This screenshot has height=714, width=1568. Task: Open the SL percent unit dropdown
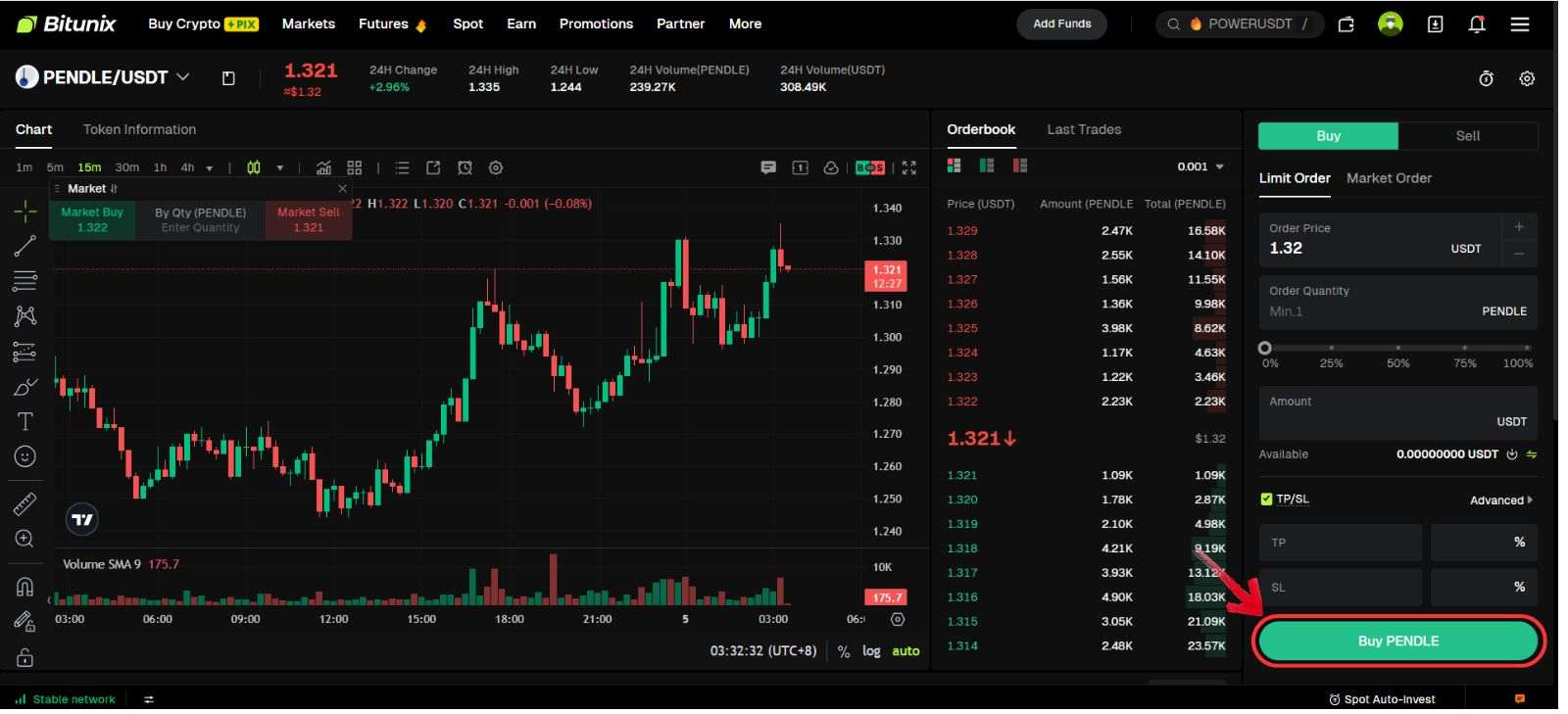coord(1483,588)
